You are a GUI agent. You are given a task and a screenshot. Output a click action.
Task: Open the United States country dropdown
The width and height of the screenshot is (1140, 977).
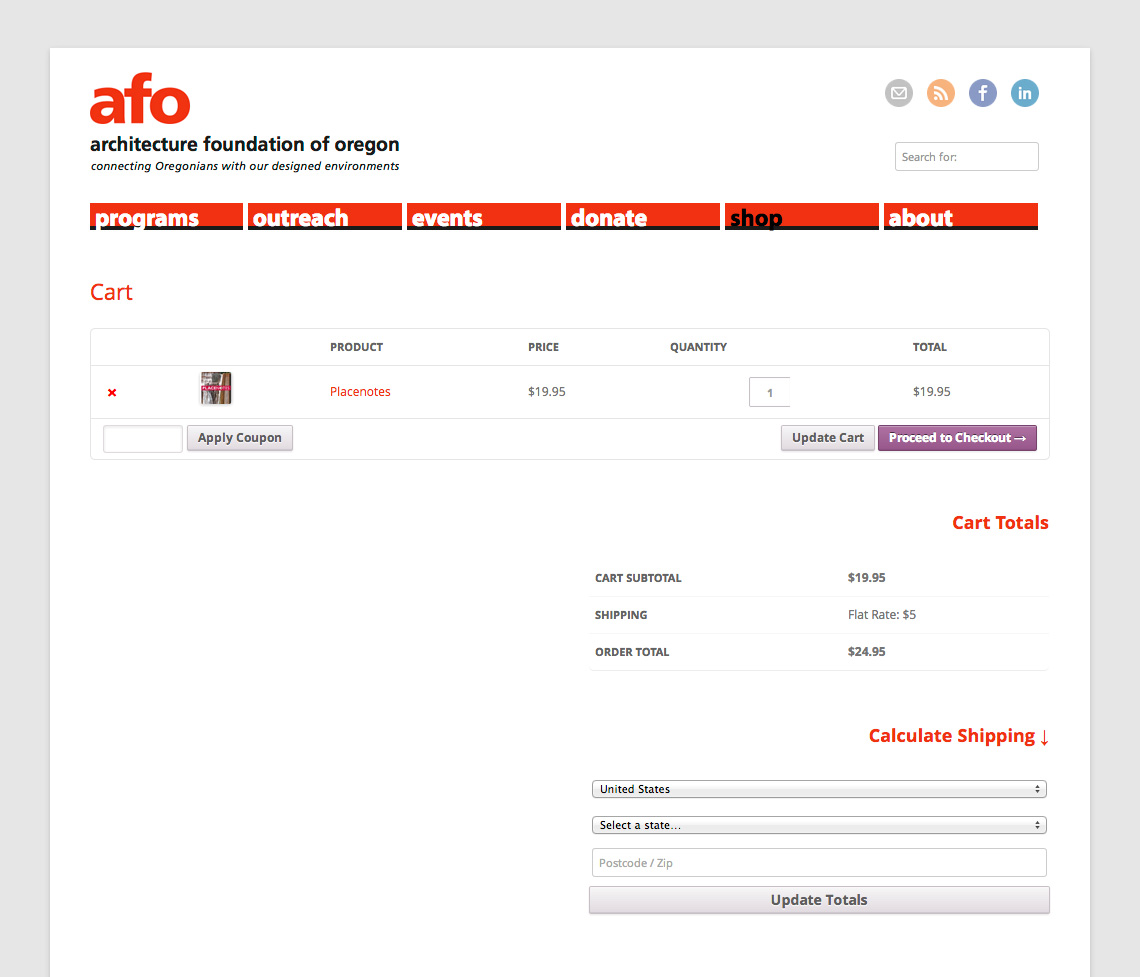(x=819, y=789)
